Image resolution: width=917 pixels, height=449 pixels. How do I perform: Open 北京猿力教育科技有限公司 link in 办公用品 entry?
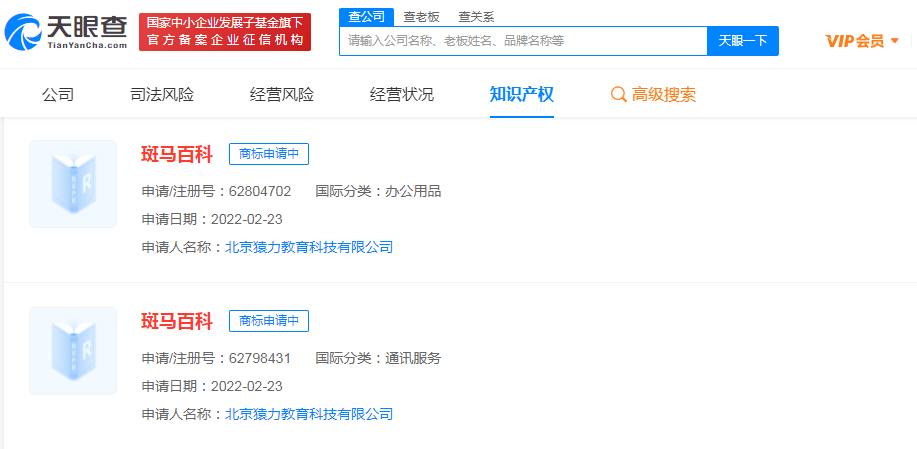pyautogui.click(x=309, y=247)
